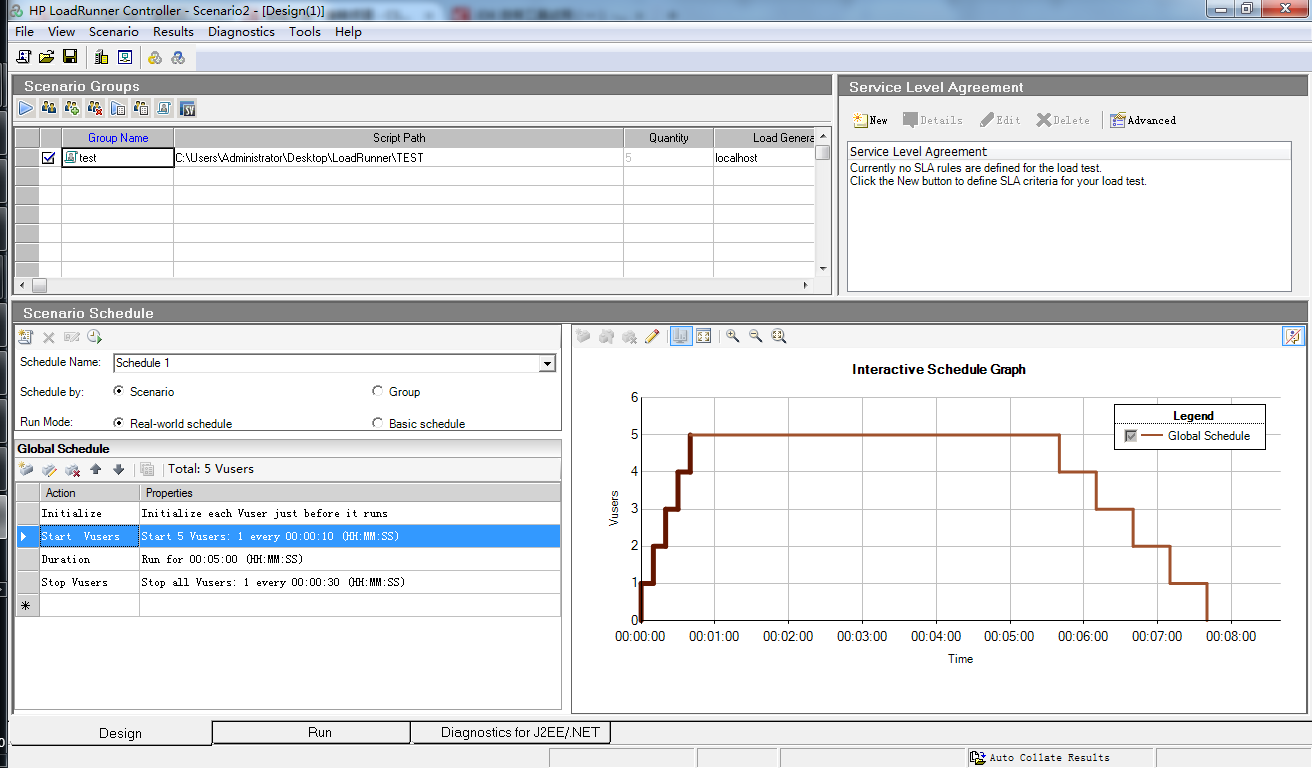Open the Schedule Name dropdown
The height and width of the screenshot is (768, 1312).
[x=546, y=364]
